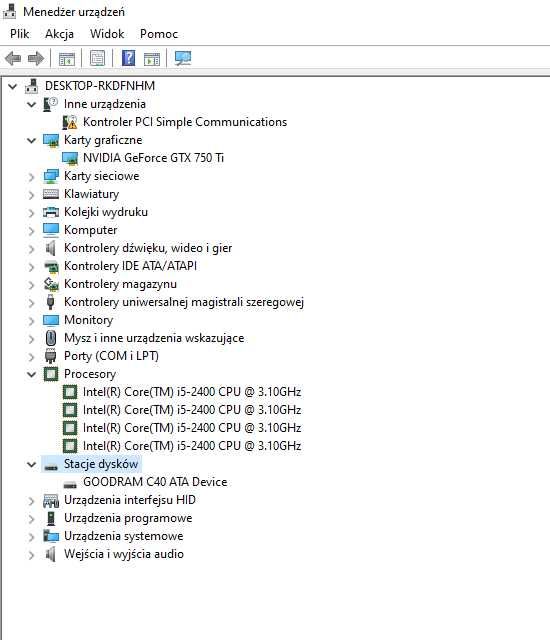Screen dimensions: 550x640
Task: Select the Kontroler PCI Simple Communications label
Action: coord(185,122)
